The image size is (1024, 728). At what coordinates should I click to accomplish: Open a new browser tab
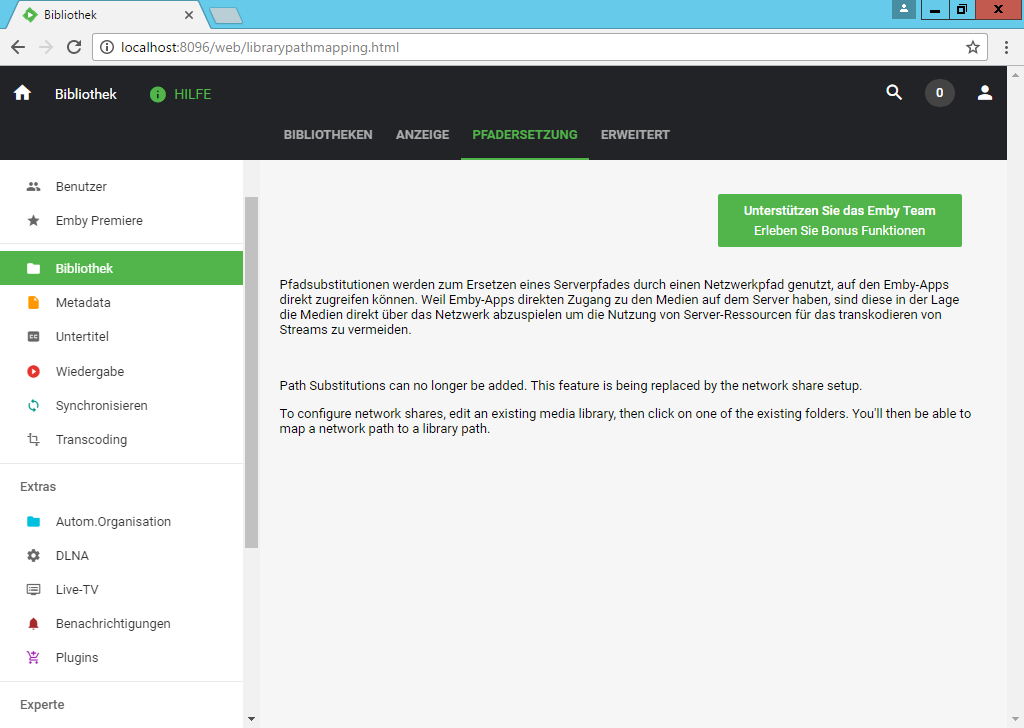[227, 16]
